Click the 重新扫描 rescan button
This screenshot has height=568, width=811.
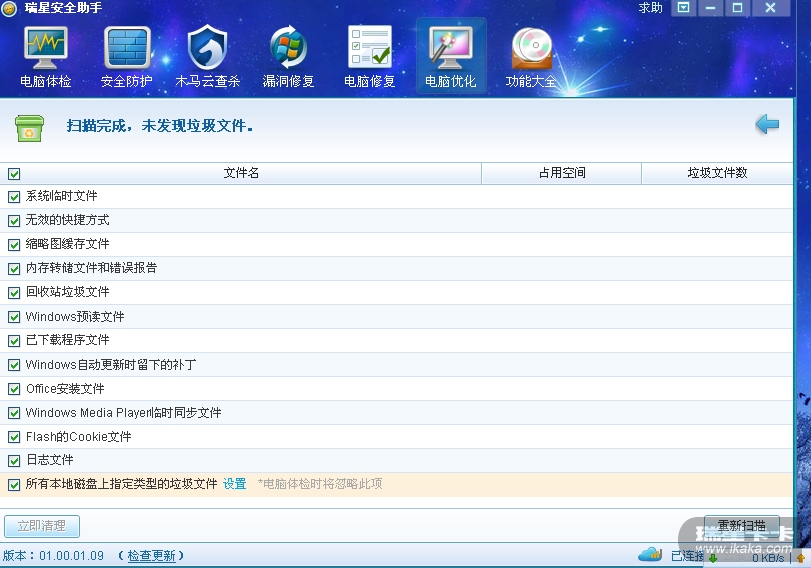[742, 526]
